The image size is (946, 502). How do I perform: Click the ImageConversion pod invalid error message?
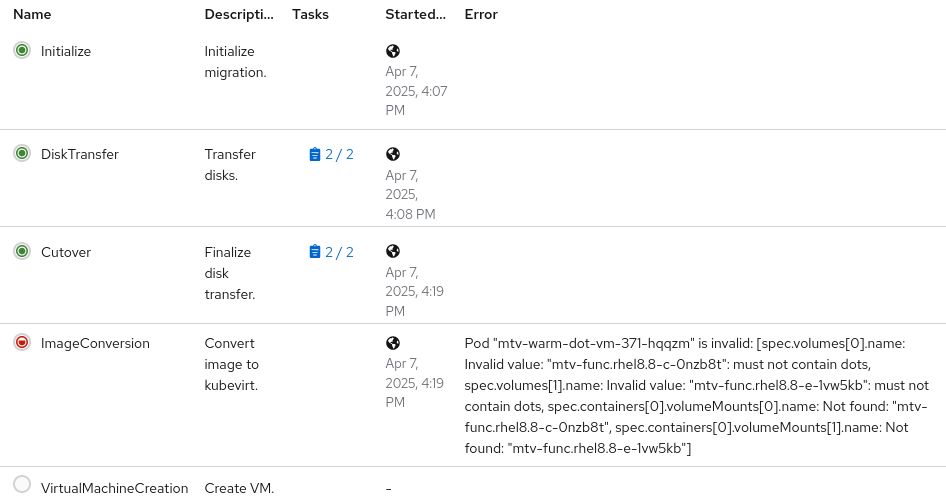(x=697, y=396)
